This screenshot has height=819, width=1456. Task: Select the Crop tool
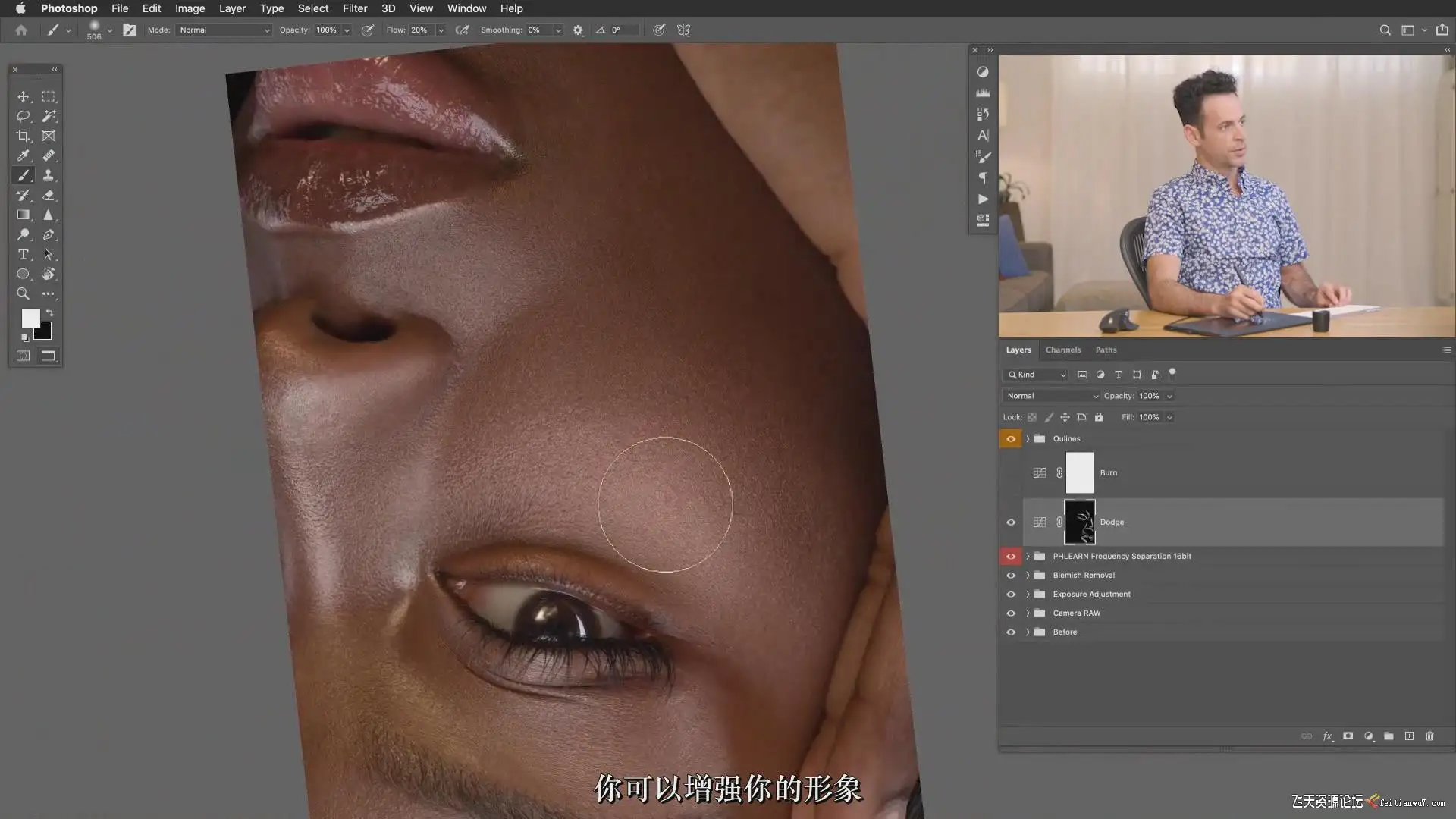tap(23, 136)
